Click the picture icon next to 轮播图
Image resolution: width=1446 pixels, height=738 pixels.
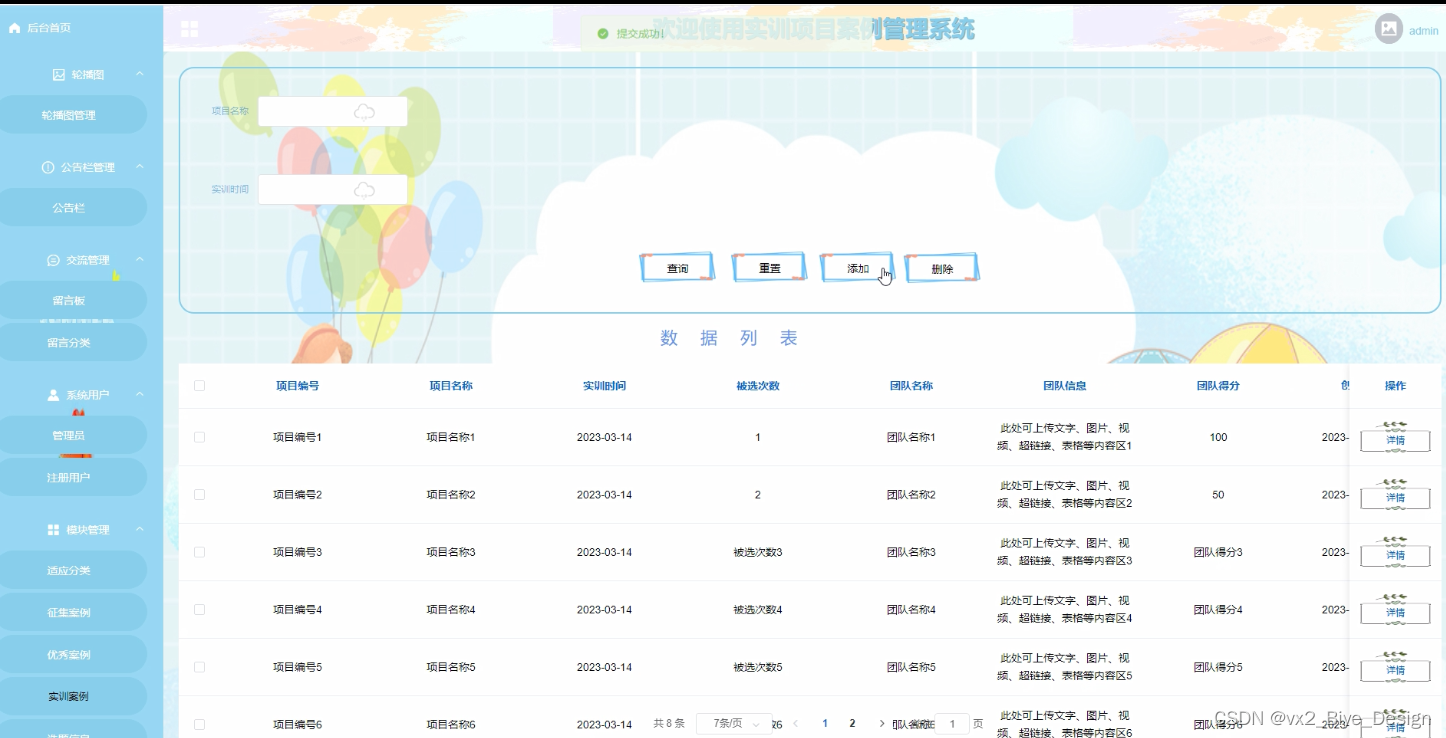click(x=59, y=75)
